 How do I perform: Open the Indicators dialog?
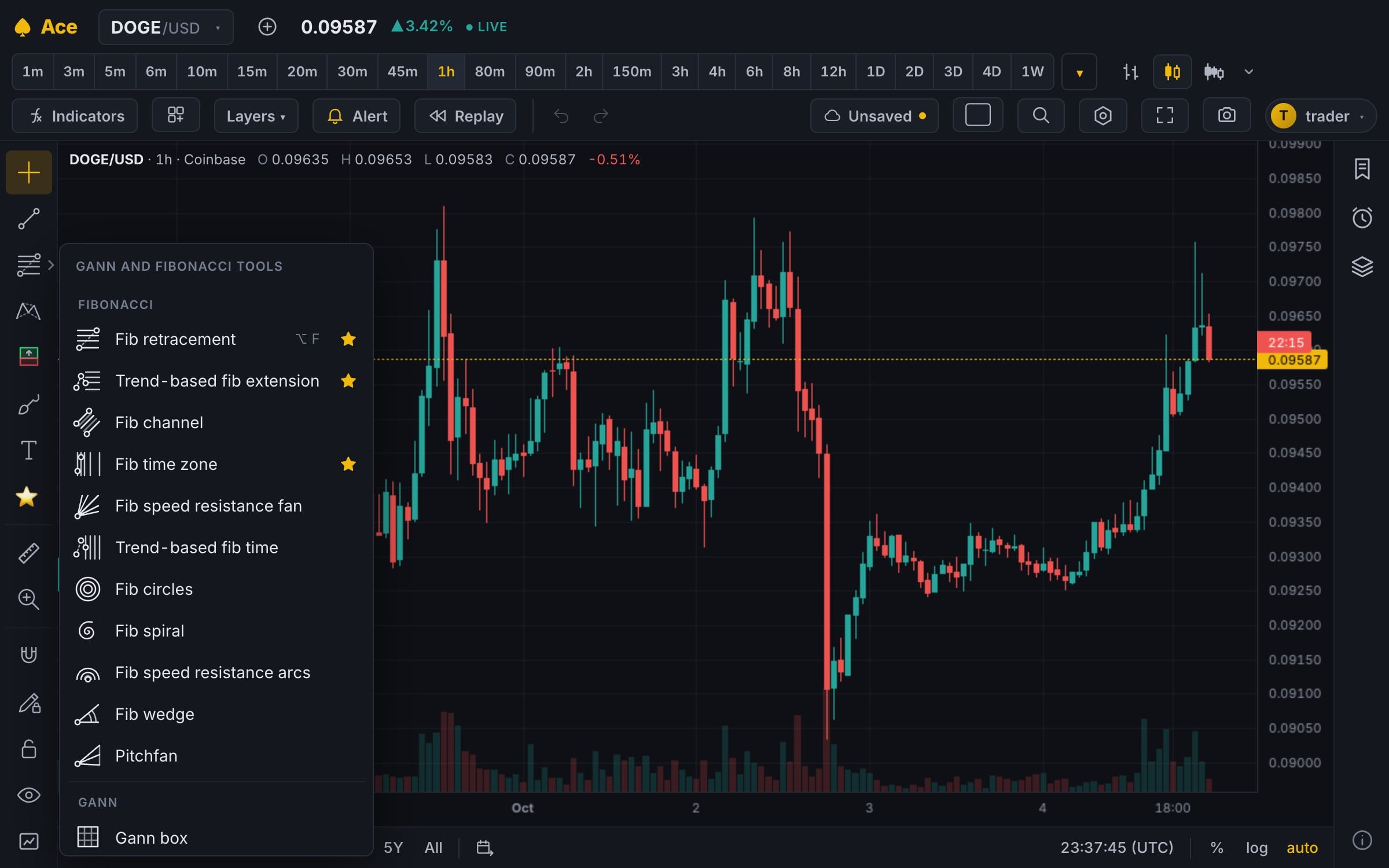[75, 116]
